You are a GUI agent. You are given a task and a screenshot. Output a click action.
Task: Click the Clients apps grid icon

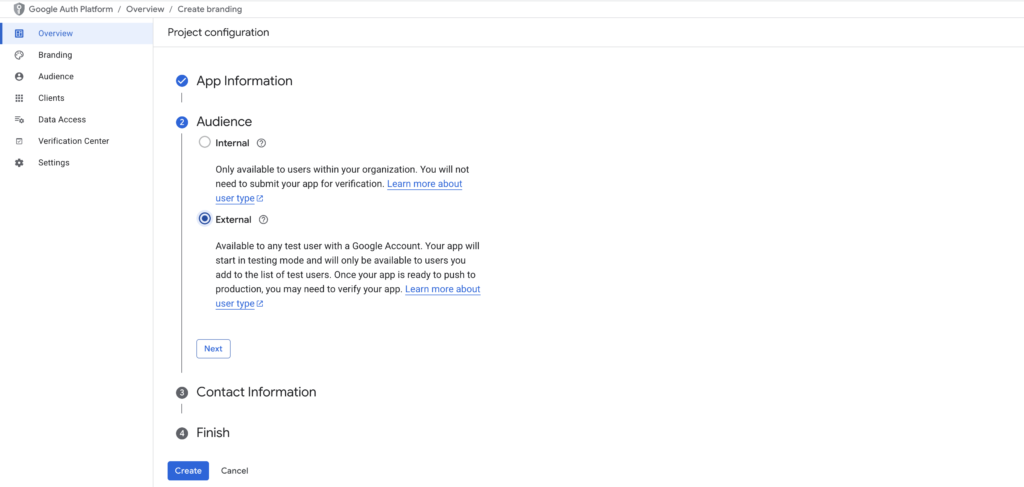pyautogui.click(x=19, y=98)
